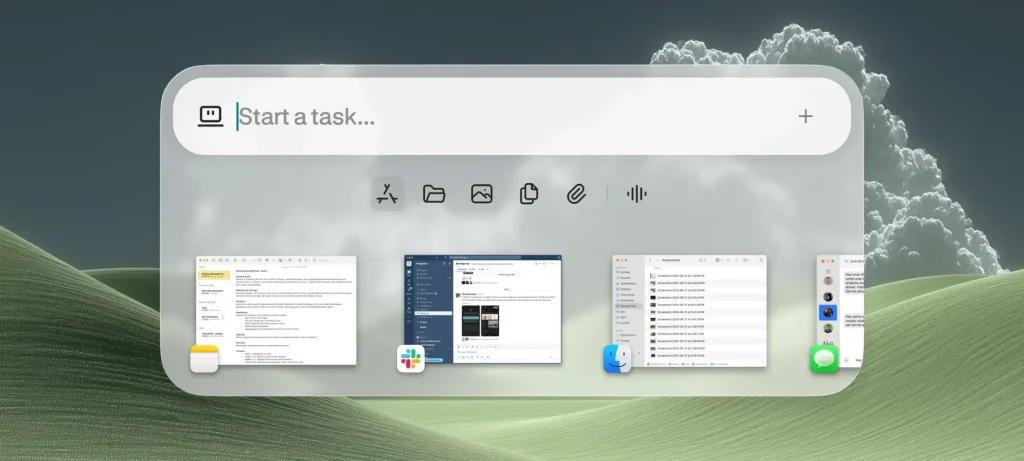Select the Apps filter icon
This screenshot has width=1024, height=461.
tap(387, 194)
